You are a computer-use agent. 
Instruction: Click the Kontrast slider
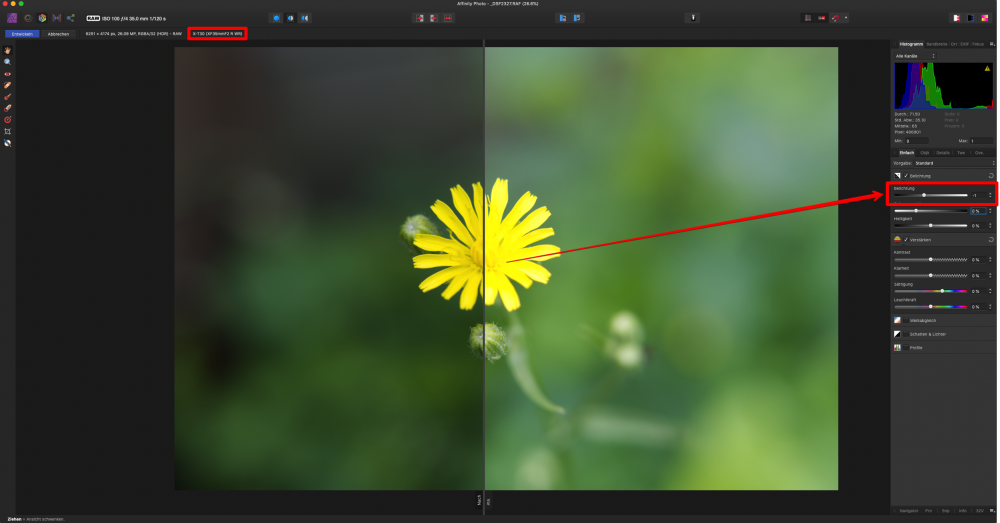coord(930,260)
